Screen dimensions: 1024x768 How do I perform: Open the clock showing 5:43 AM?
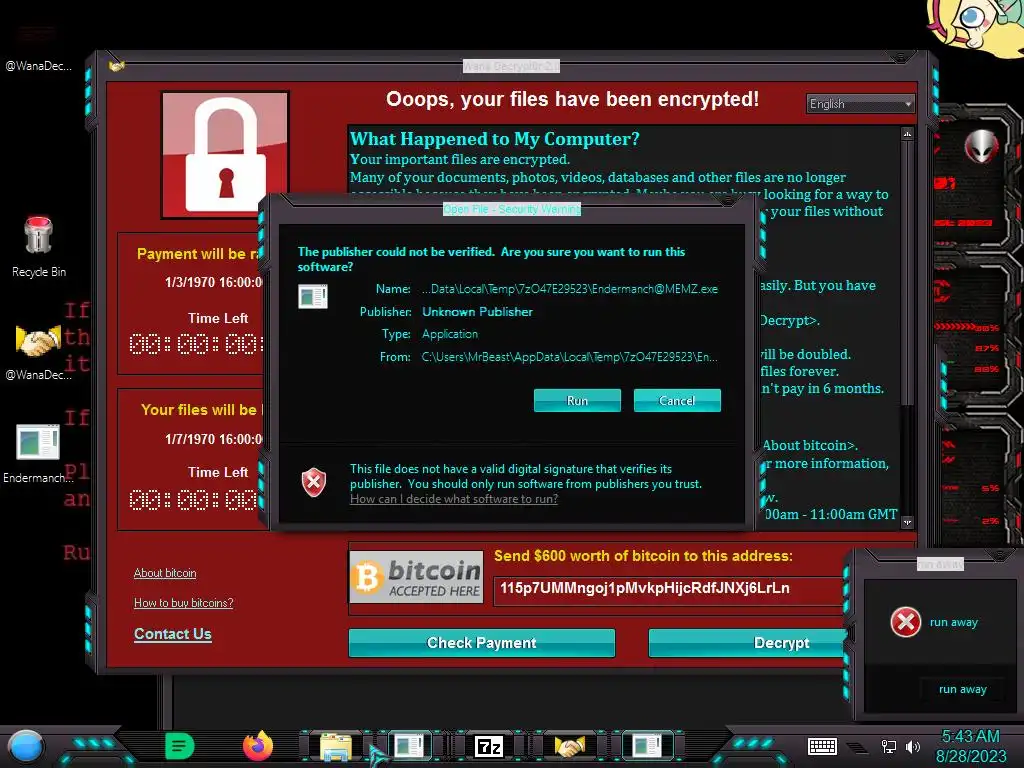(x=970, y=746)
